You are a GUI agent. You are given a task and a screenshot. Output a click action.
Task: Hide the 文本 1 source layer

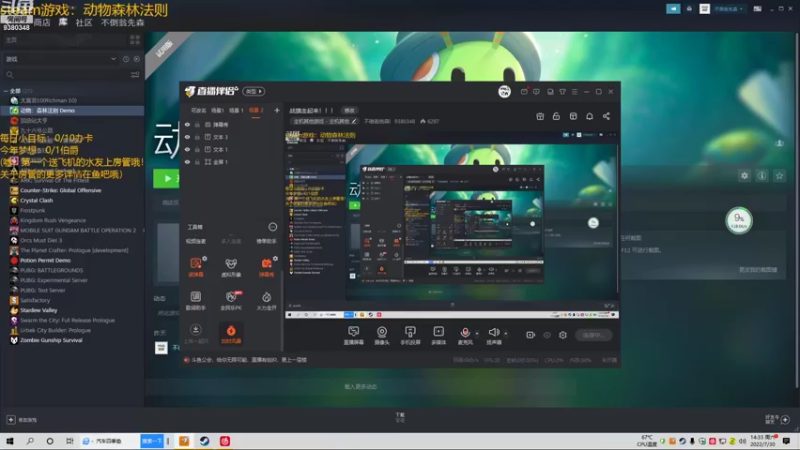[x=187, y=149]
